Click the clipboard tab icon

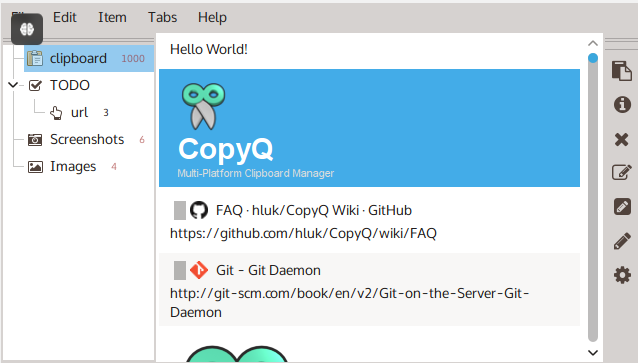pyautogui.click(x=35, y=59)
